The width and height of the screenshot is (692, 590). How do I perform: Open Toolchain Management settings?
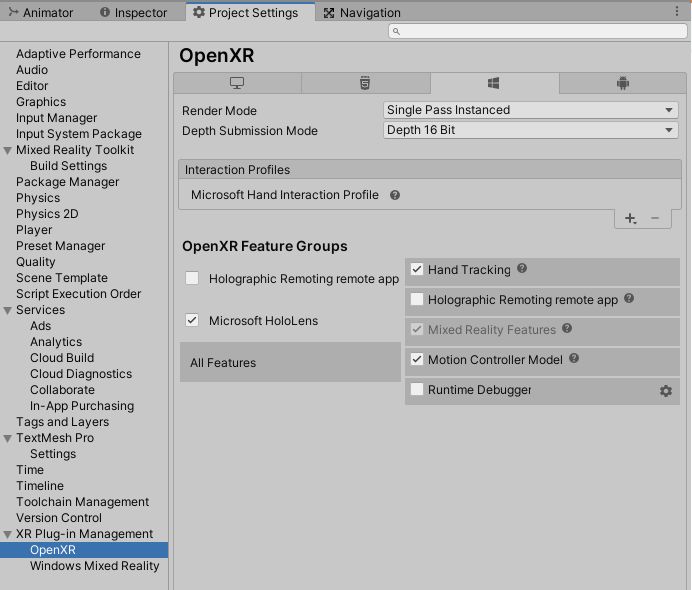coord(83,502)
